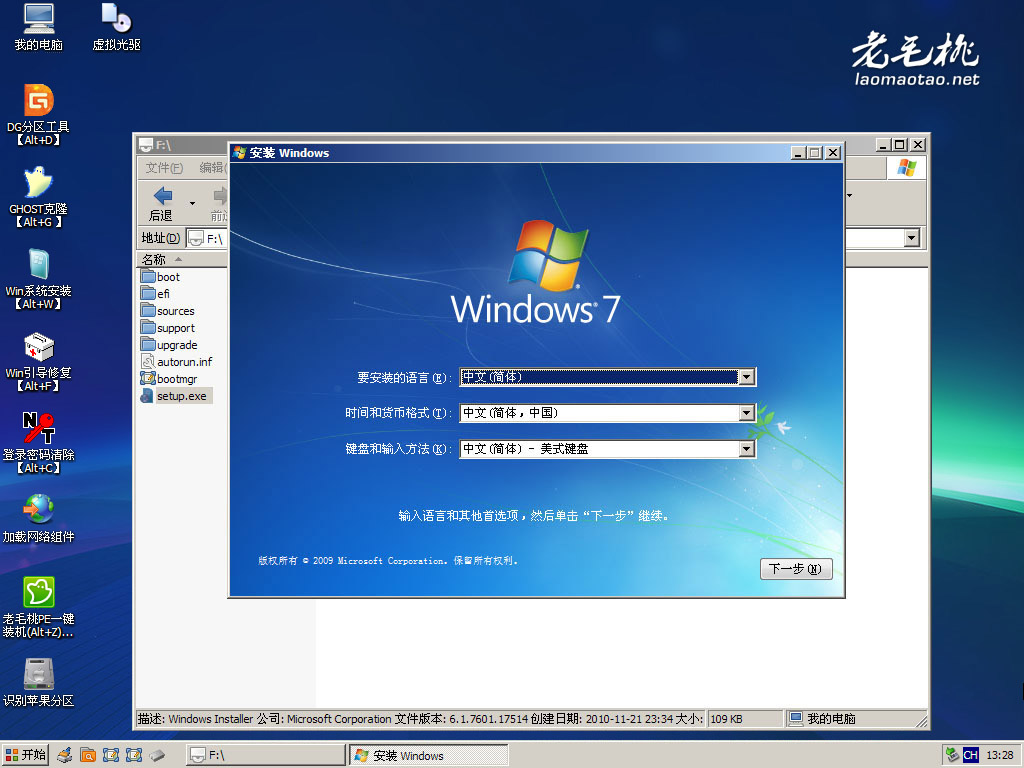This screenshot has width=1024, height=768.
Task: Open the 时间和货币格式 dropdown
Action: [746, 413]
